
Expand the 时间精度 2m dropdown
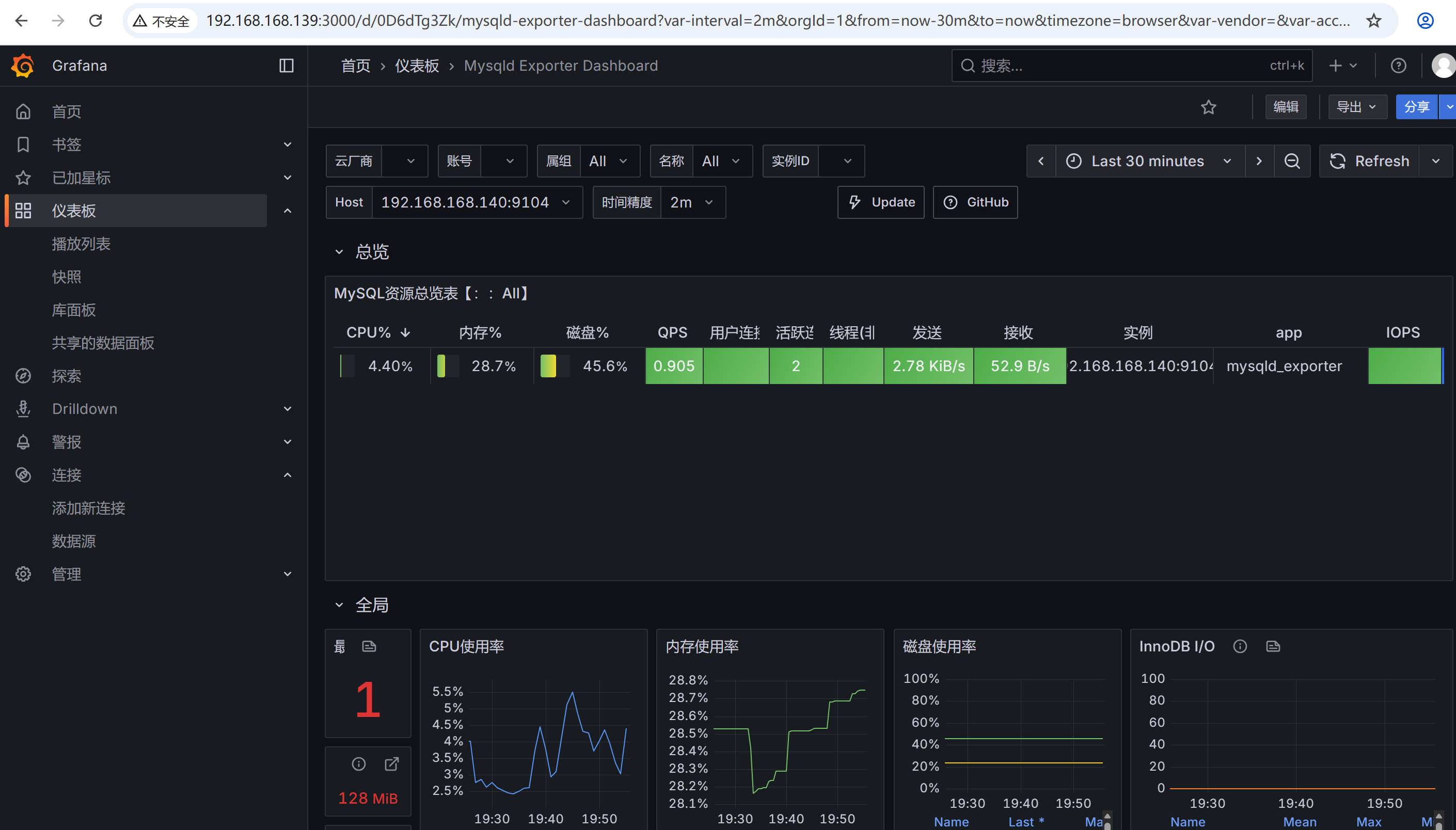point(691,202)
